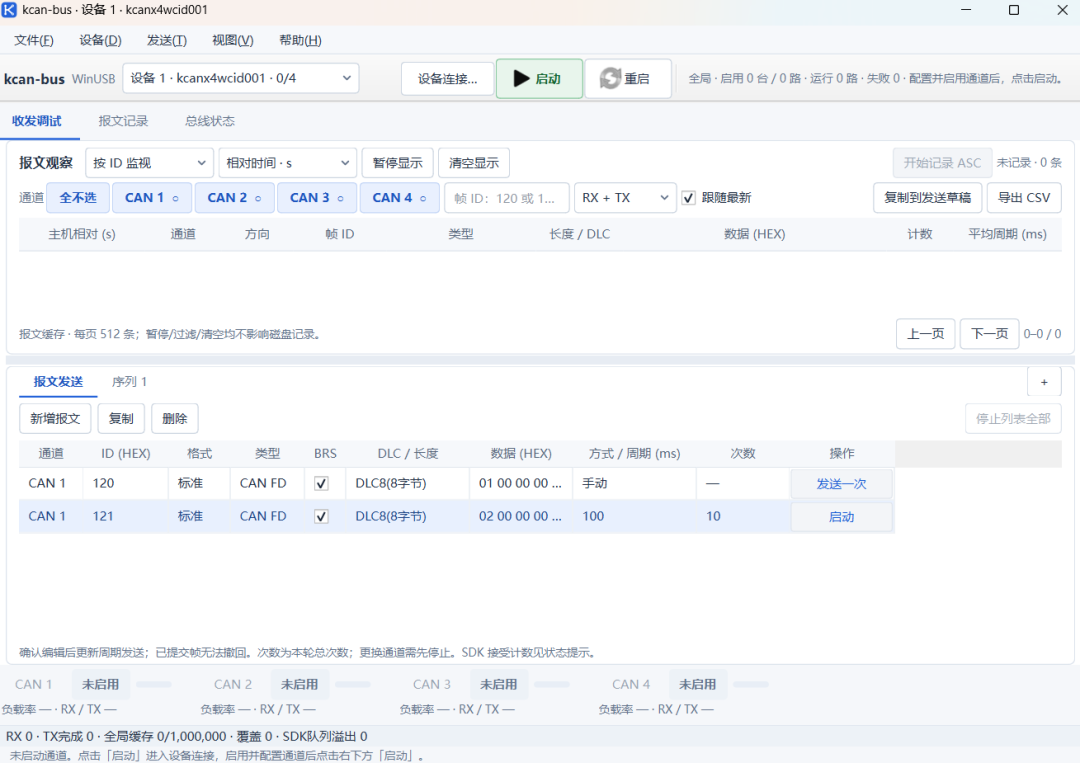Click the count cell showing 10
1080x763 pixels.
[x=743, y=516]
